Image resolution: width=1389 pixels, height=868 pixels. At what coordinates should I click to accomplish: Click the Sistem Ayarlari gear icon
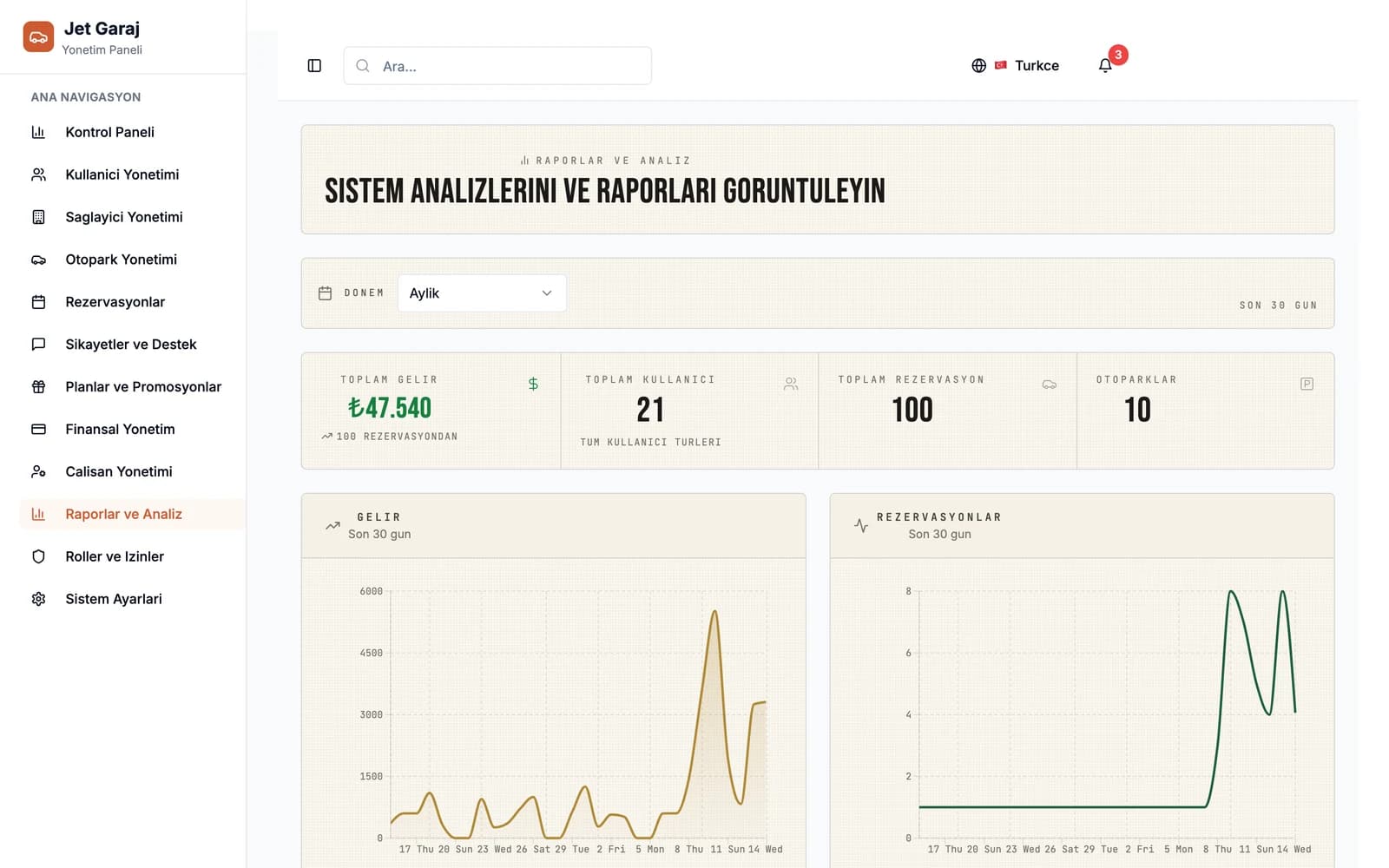click(x=38, y=600)
